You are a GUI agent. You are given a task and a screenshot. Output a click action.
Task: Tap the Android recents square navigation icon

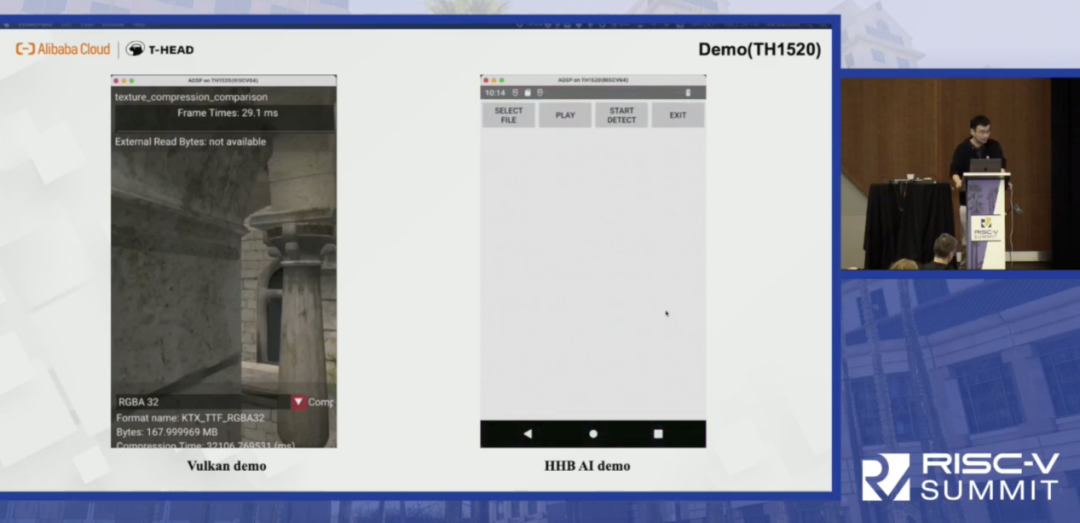point(658,433)
